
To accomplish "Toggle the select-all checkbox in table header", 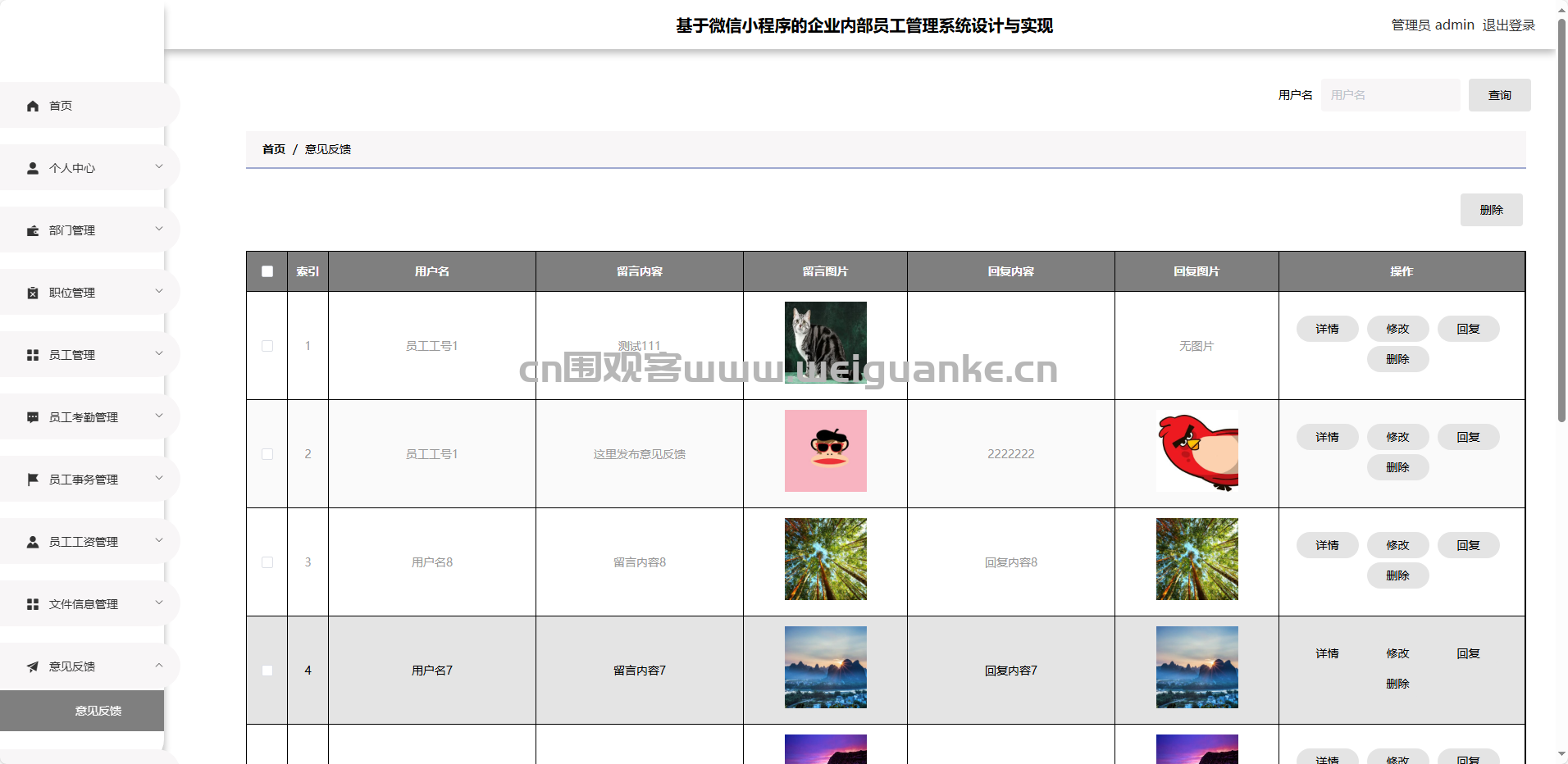I will pyautogui.click(x=267, y=271).
